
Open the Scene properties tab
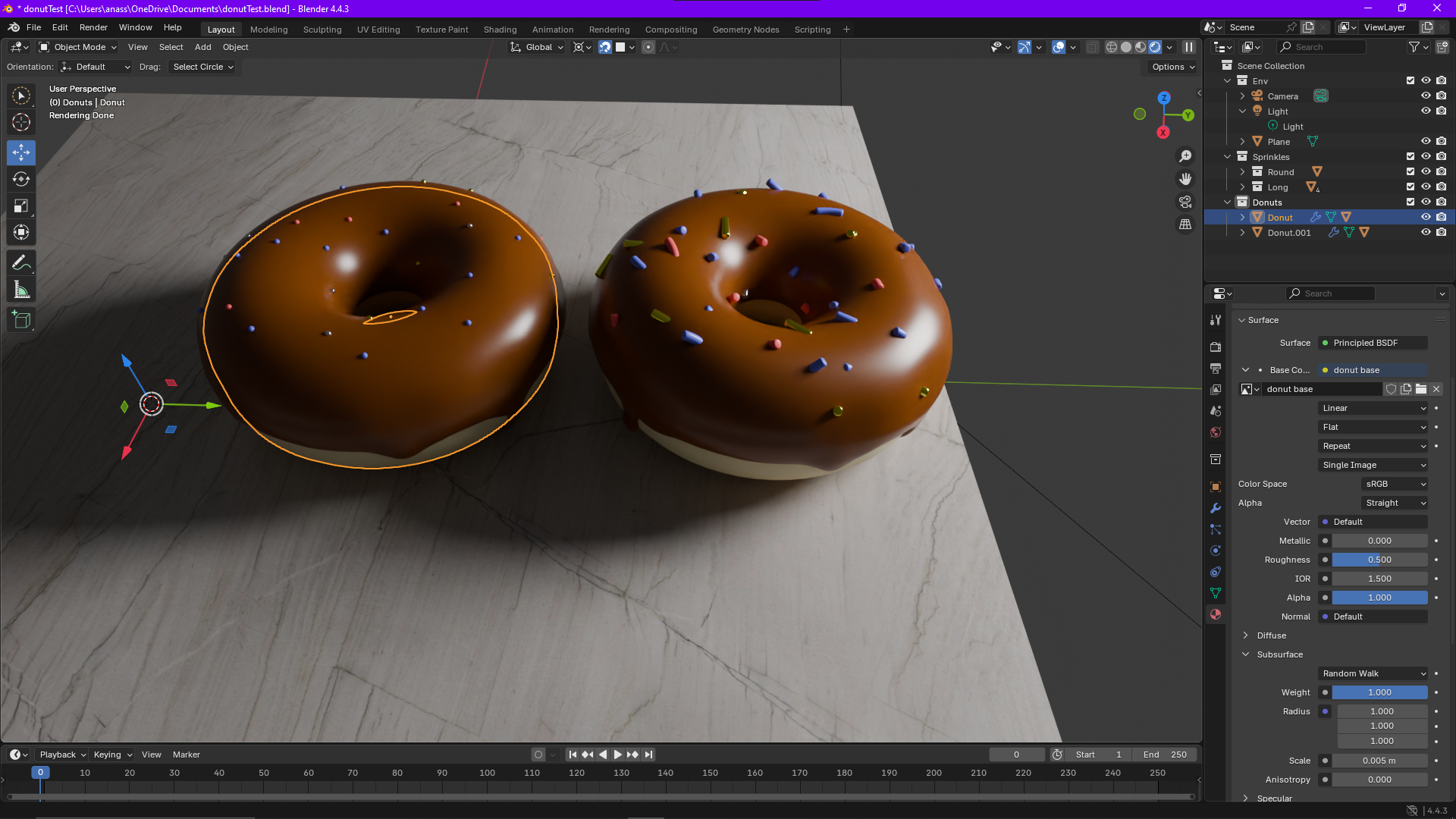point(1216,410)
